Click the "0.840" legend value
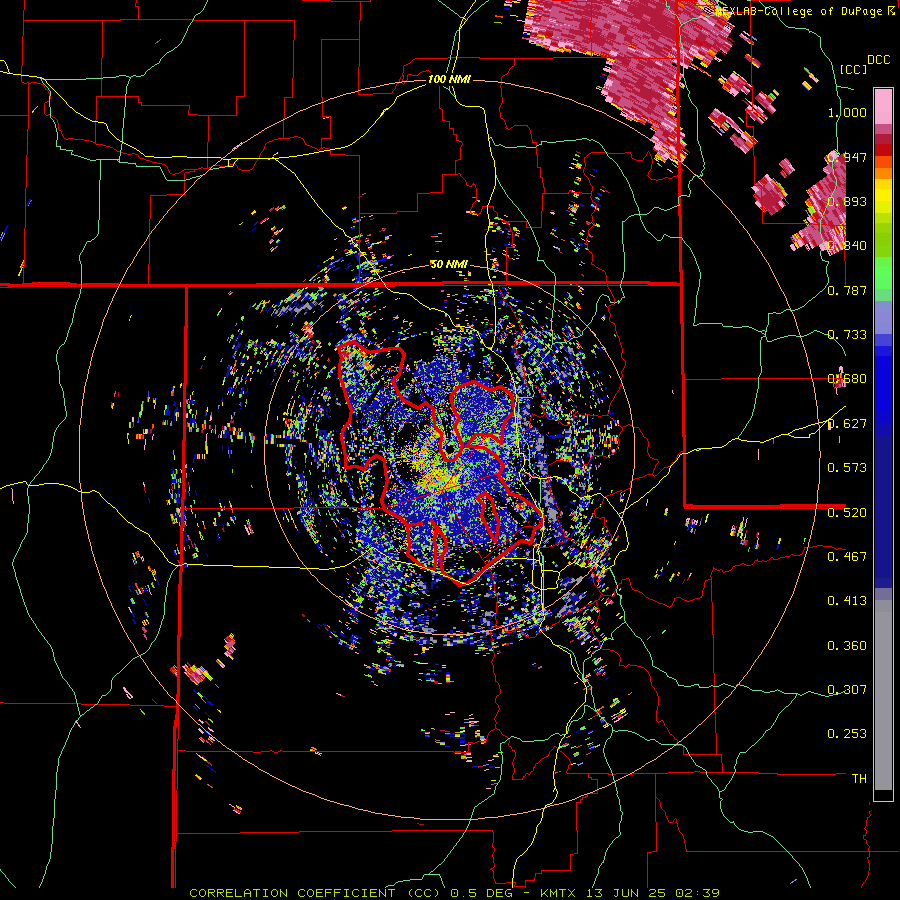This screenshot has width=900, height=900. [847, 246]
